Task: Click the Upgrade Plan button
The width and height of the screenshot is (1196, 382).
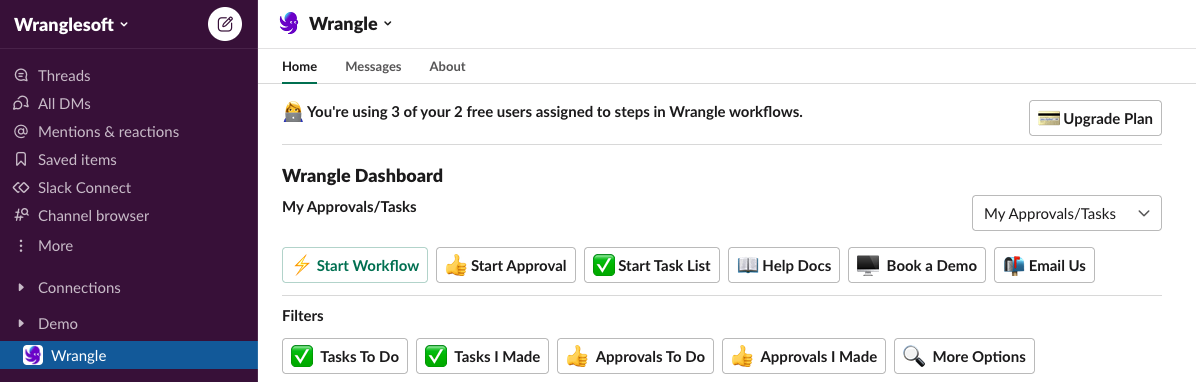Action: pos(1095,118)
